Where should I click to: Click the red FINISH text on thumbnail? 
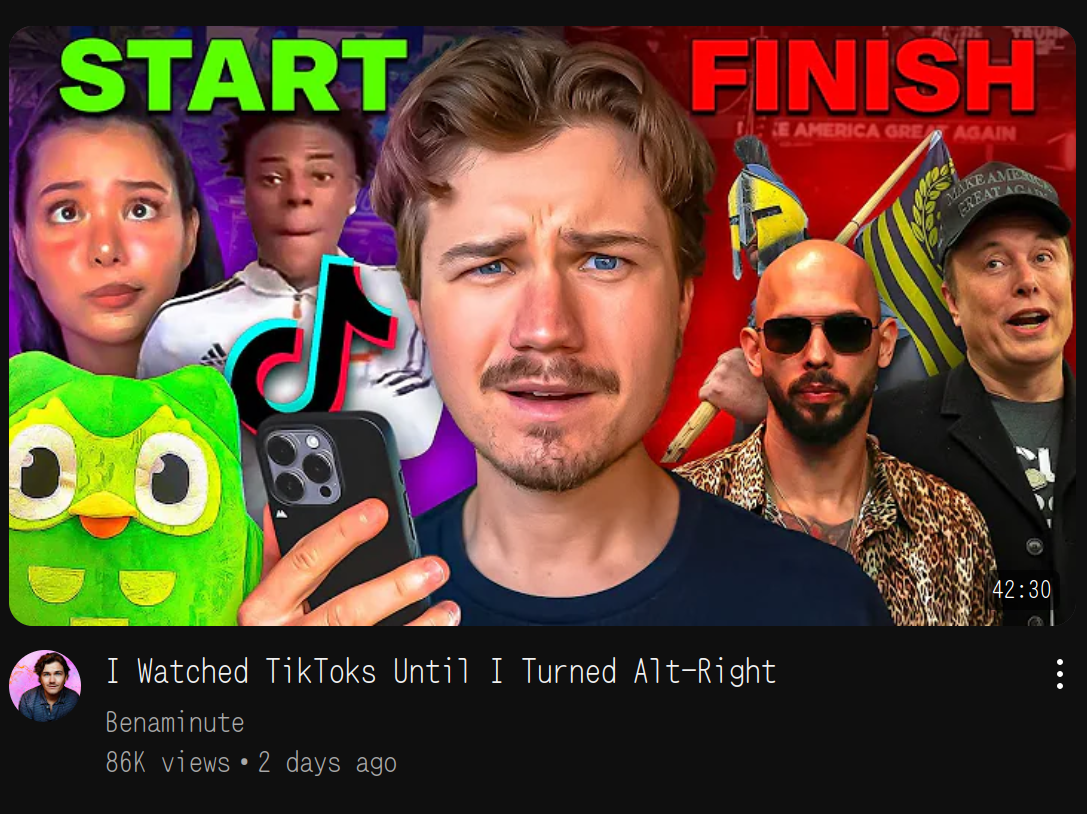click(862, 75)
